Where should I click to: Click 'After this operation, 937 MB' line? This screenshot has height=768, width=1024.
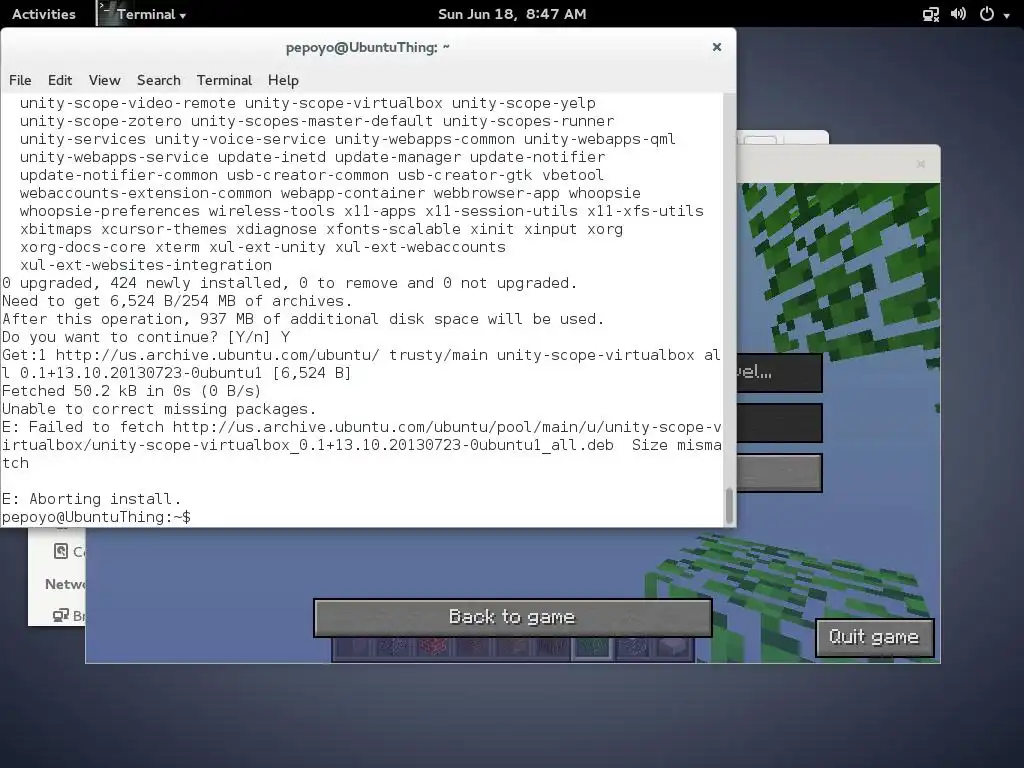click(303, 319)
